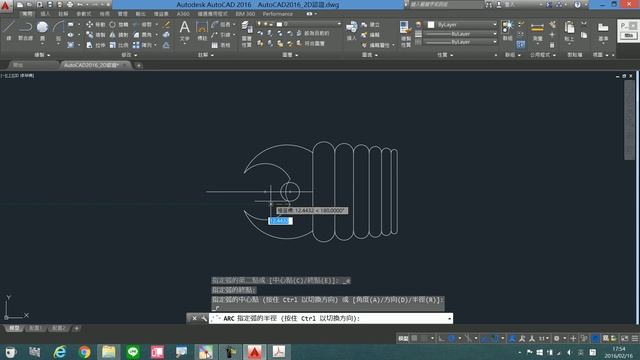
Task: Toggle the Model space button in status bar
Action: tap(403, 338)
